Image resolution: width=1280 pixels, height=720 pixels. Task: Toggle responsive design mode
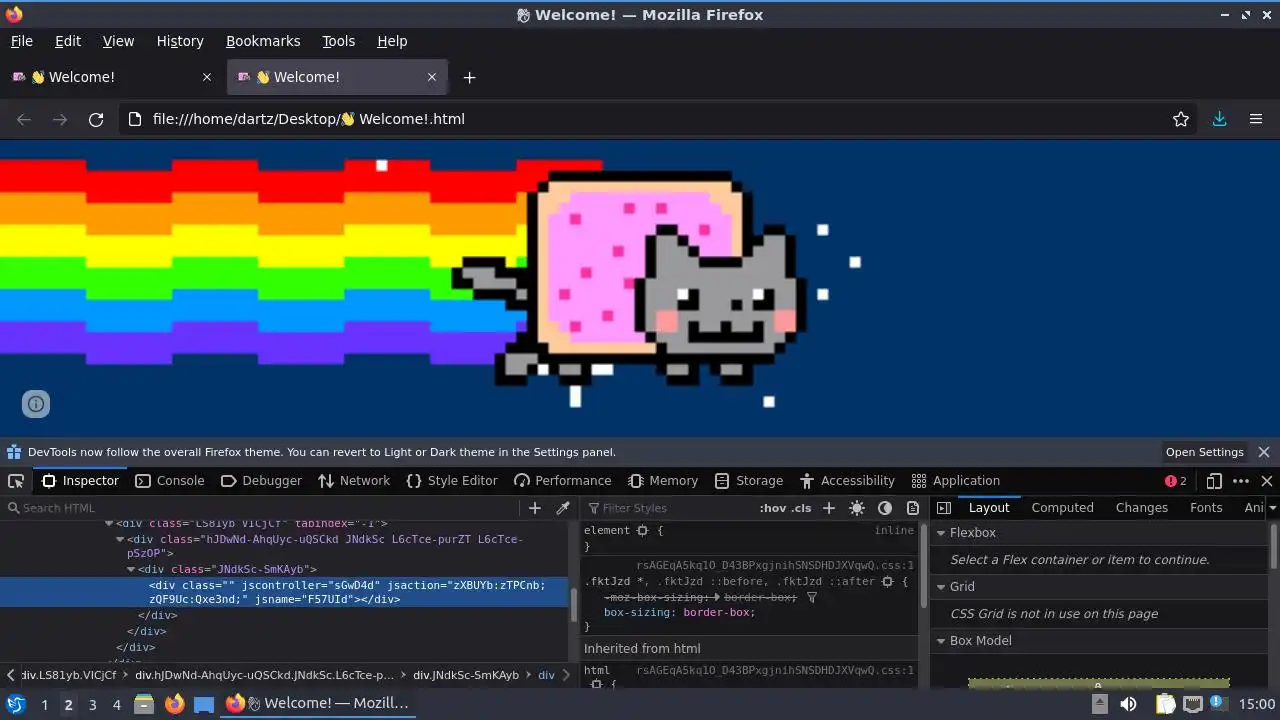[1214, 481]
